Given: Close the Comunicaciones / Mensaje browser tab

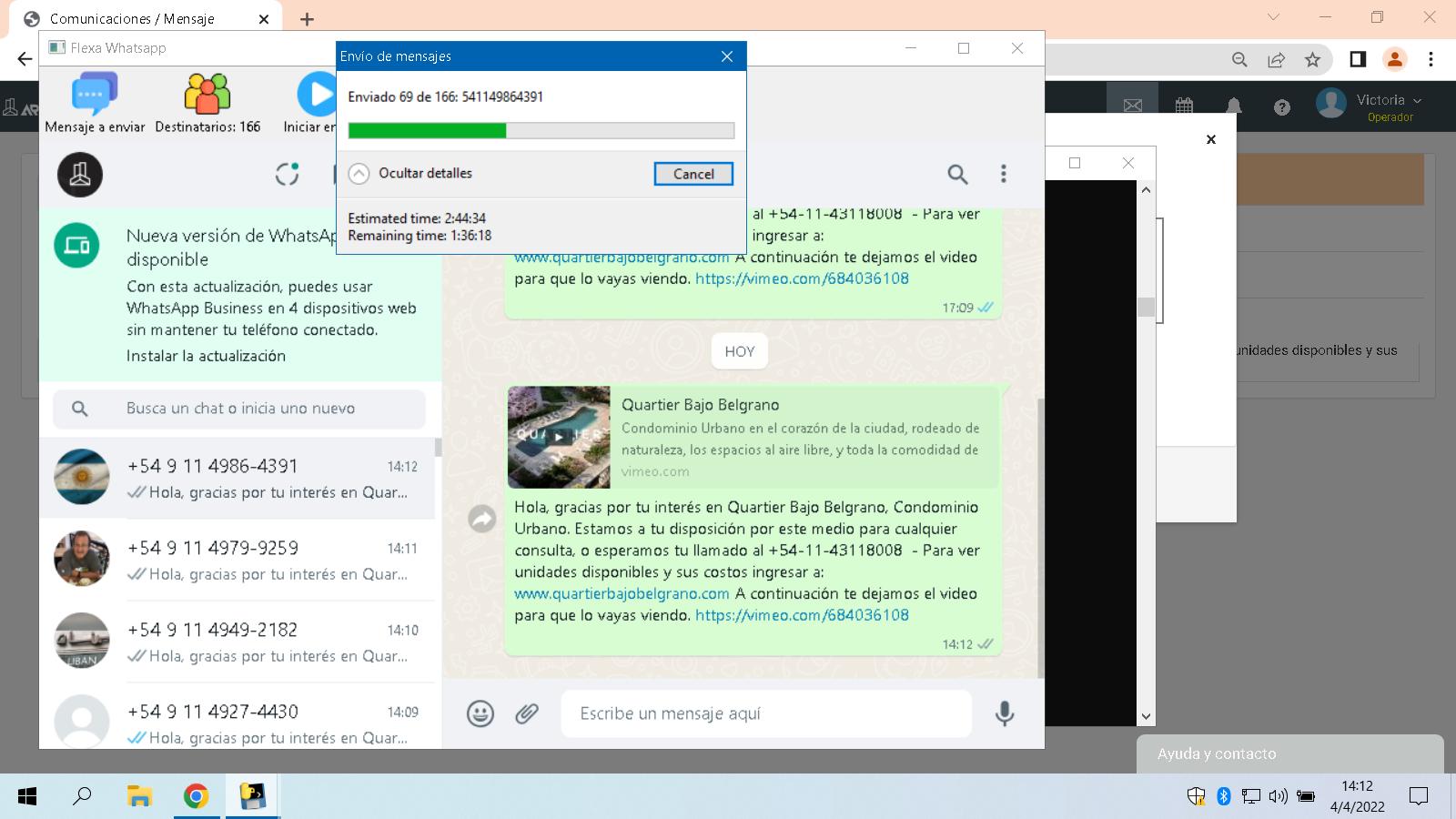Looking at the screenshot, I should coord(264,19).
